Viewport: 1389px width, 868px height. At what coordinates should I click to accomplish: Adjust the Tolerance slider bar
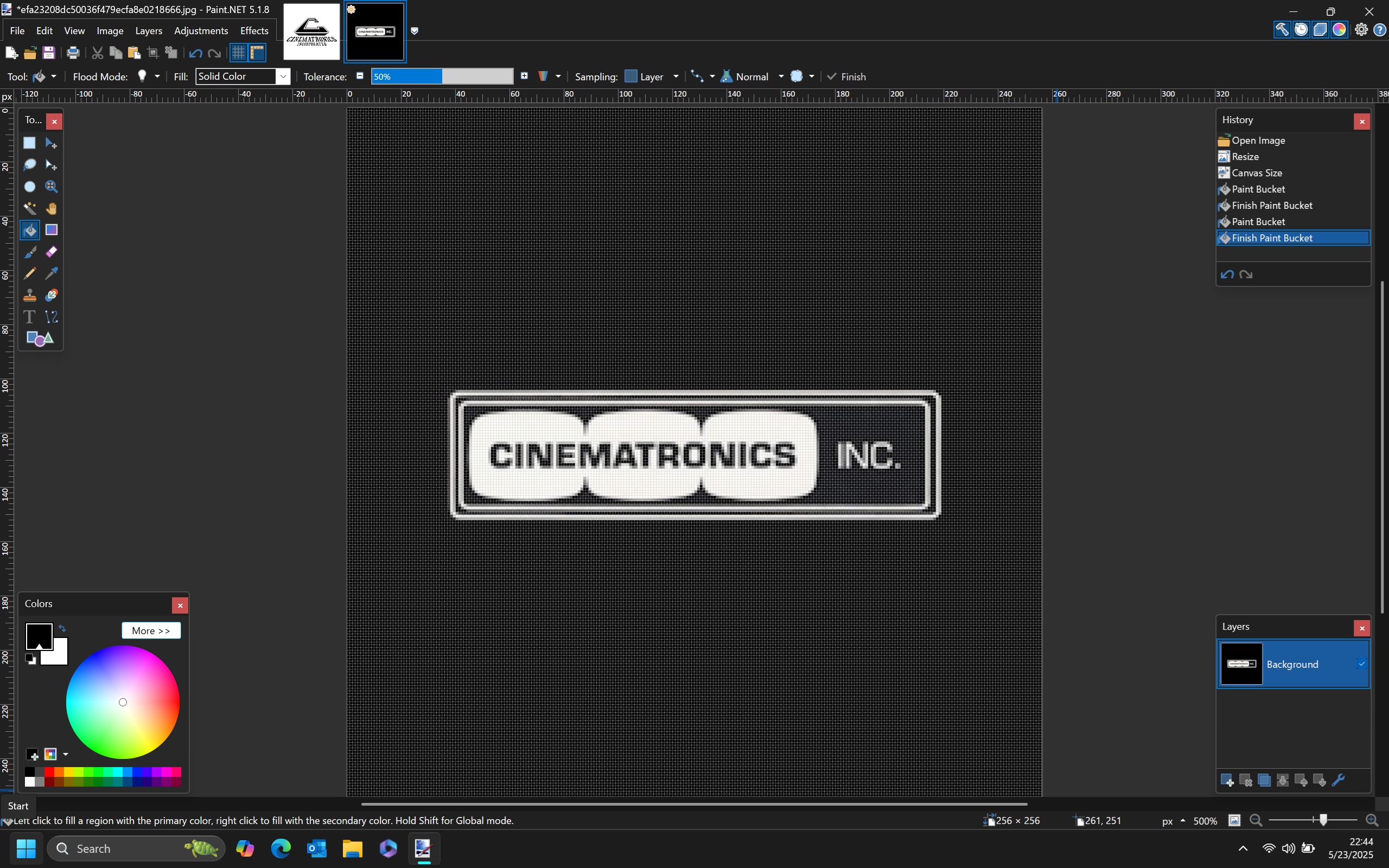[x=441, y=76]
